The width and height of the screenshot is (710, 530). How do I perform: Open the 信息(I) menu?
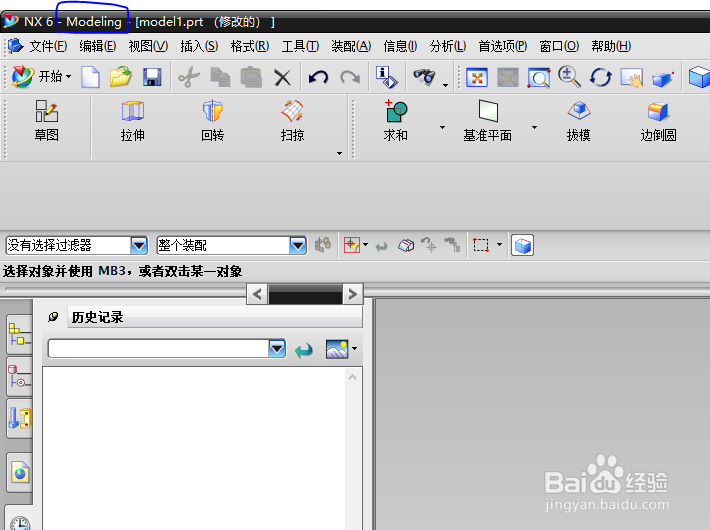click(x=400, y=46)
